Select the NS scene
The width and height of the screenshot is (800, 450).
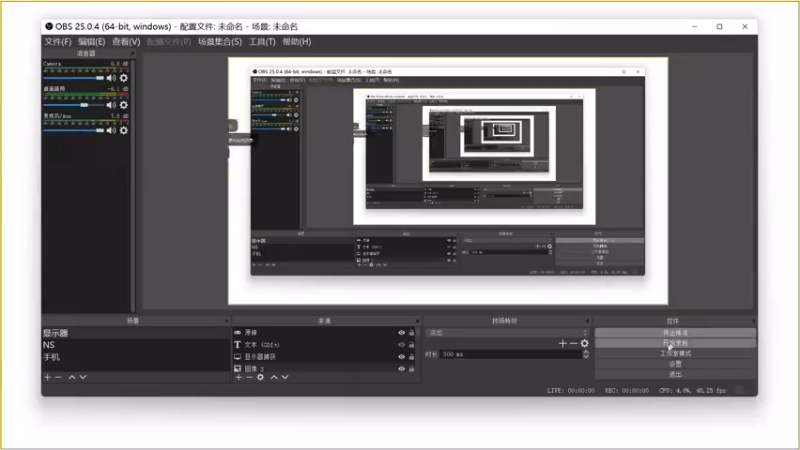pos(136,345)
